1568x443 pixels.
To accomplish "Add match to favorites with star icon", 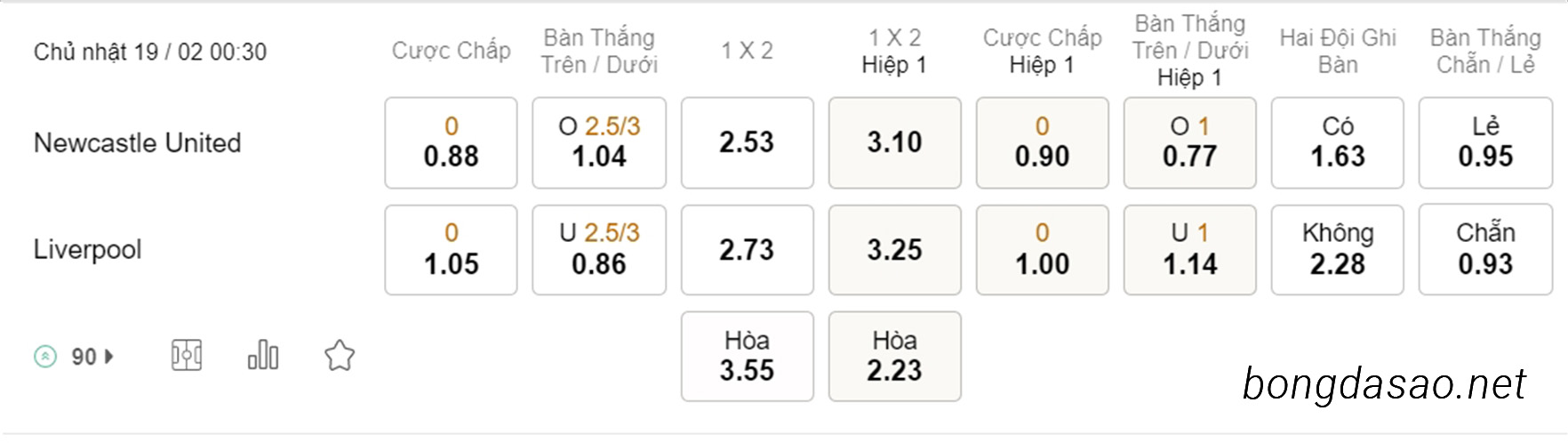I will point(340,356).
